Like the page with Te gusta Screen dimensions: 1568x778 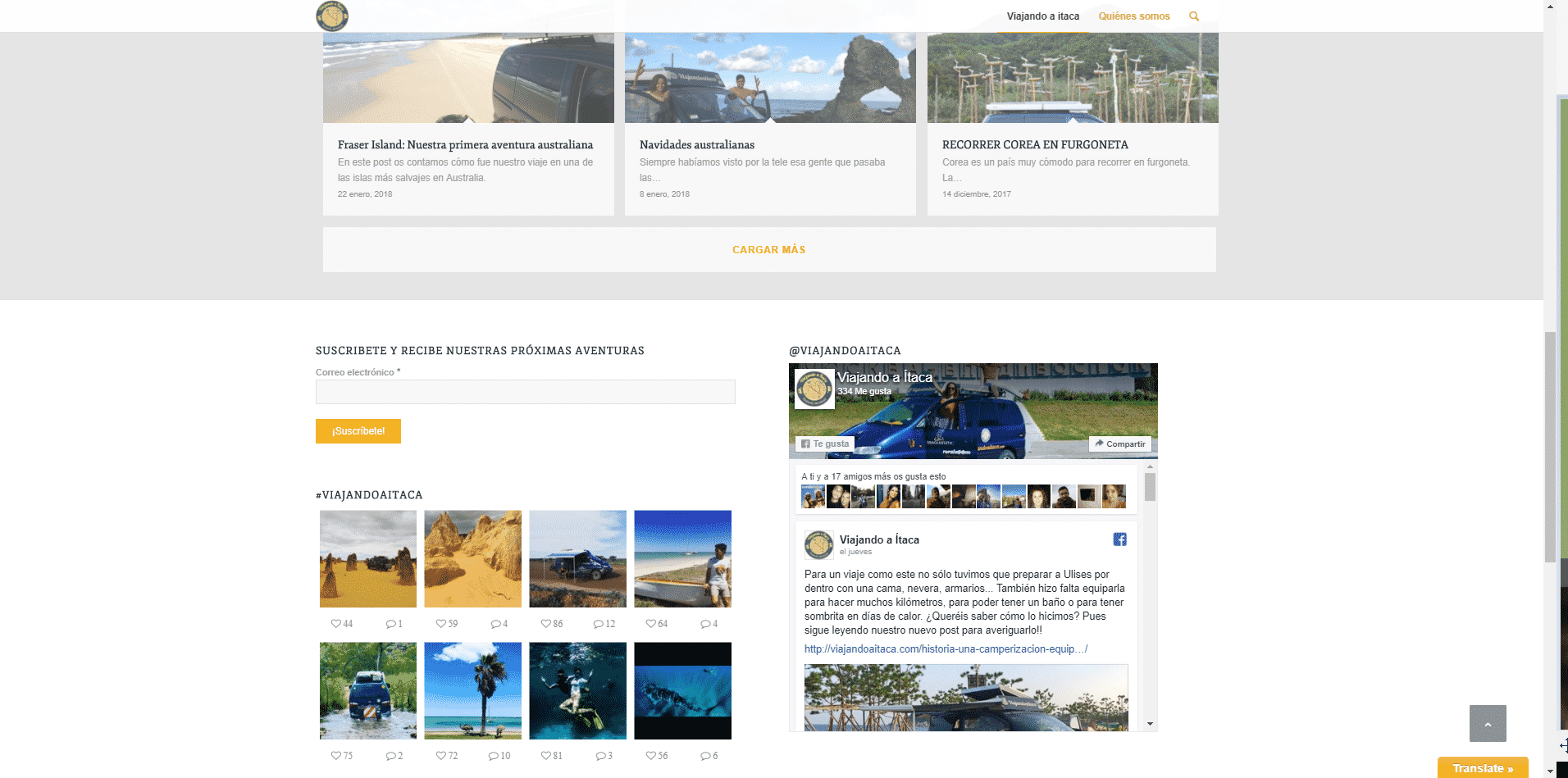point(825,444)
